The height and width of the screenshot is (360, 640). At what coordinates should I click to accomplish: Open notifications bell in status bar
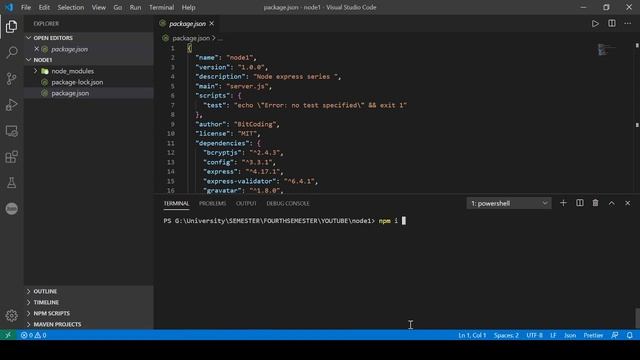point(629,335)
